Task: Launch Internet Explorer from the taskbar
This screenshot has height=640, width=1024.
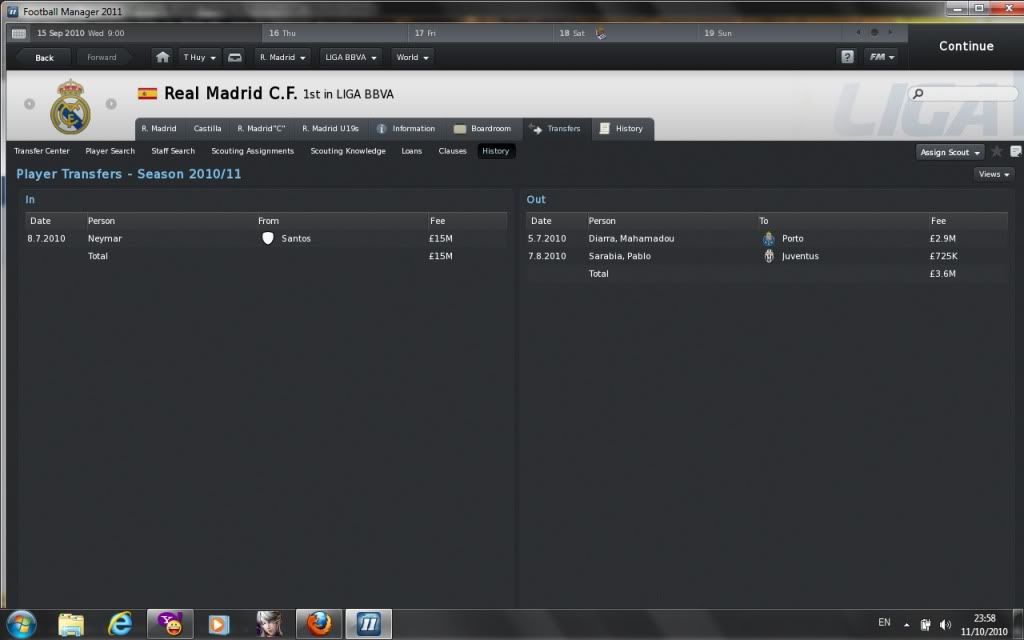Action: (x=120, y=625)
